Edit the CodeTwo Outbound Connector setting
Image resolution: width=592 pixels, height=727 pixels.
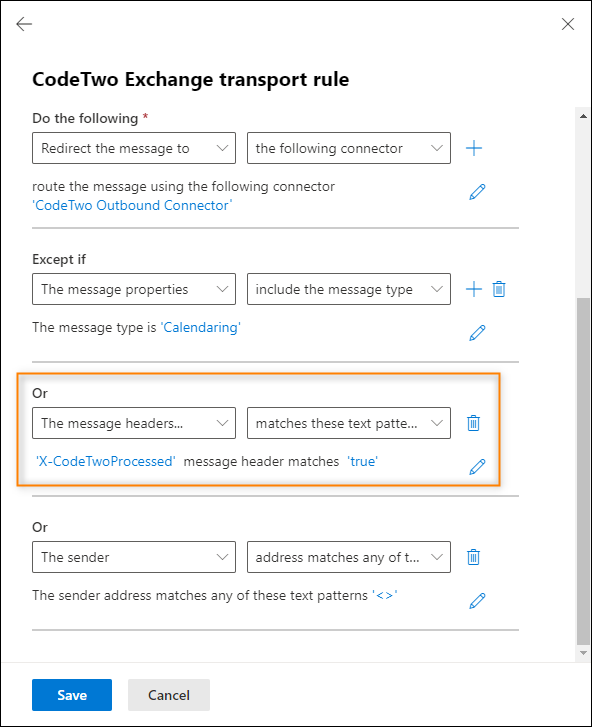tap(477, 192)
